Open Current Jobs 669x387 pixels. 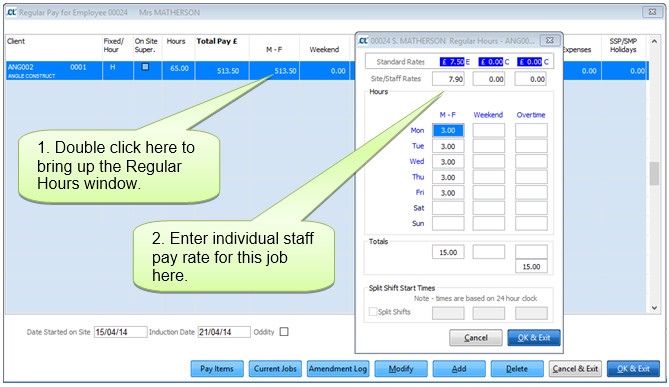click(x=275, y=369)
